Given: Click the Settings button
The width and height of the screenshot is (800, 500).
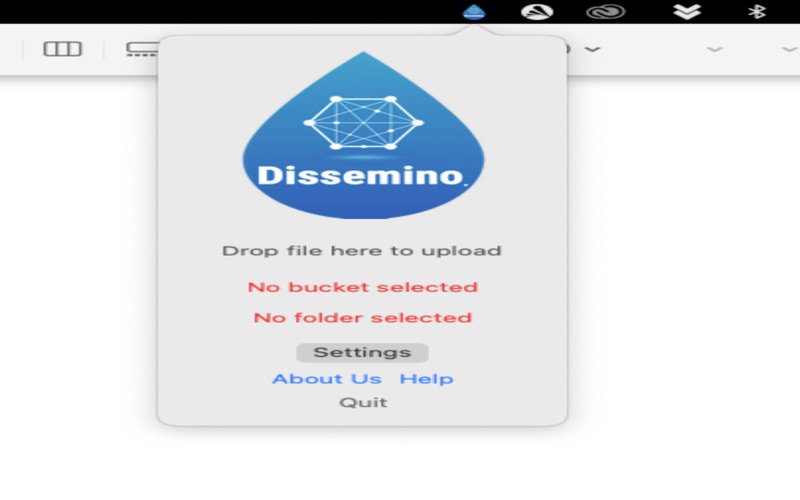Looking at the screenshot, I should (x=362, y=353).
